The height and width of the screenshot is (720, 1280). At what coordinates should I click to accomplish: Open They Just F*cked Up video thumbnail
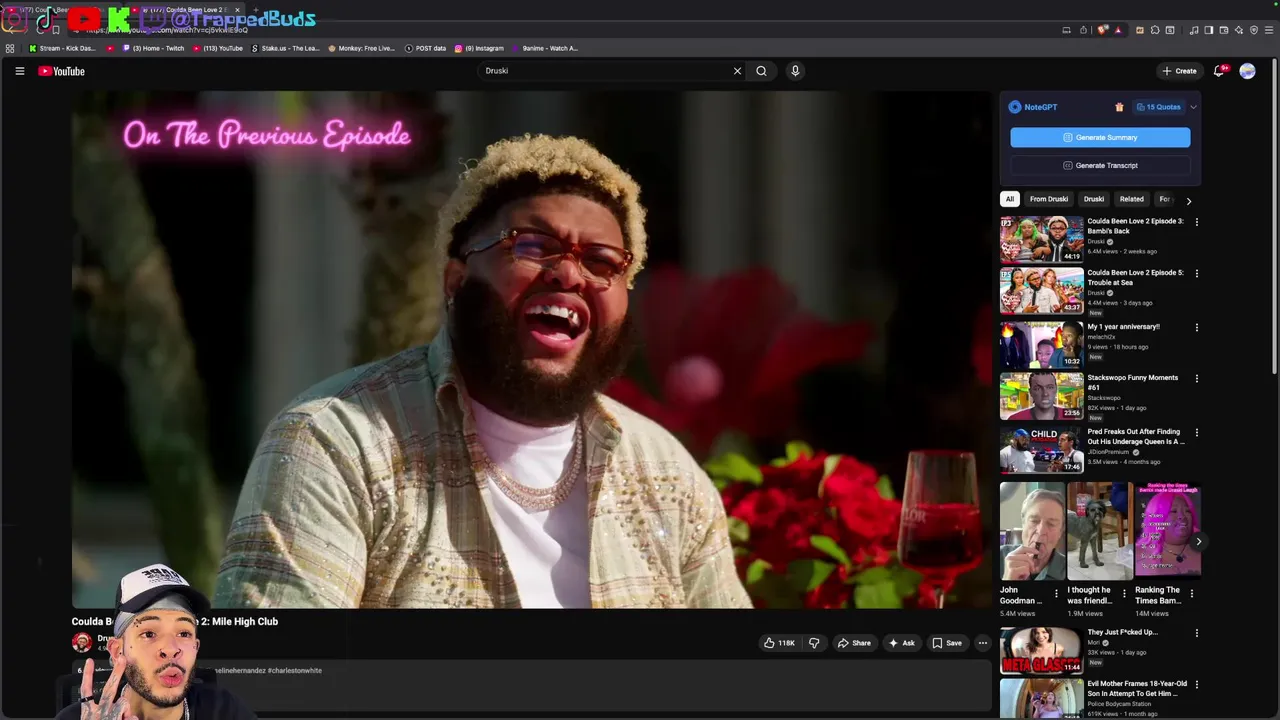tap(1041, 650)
